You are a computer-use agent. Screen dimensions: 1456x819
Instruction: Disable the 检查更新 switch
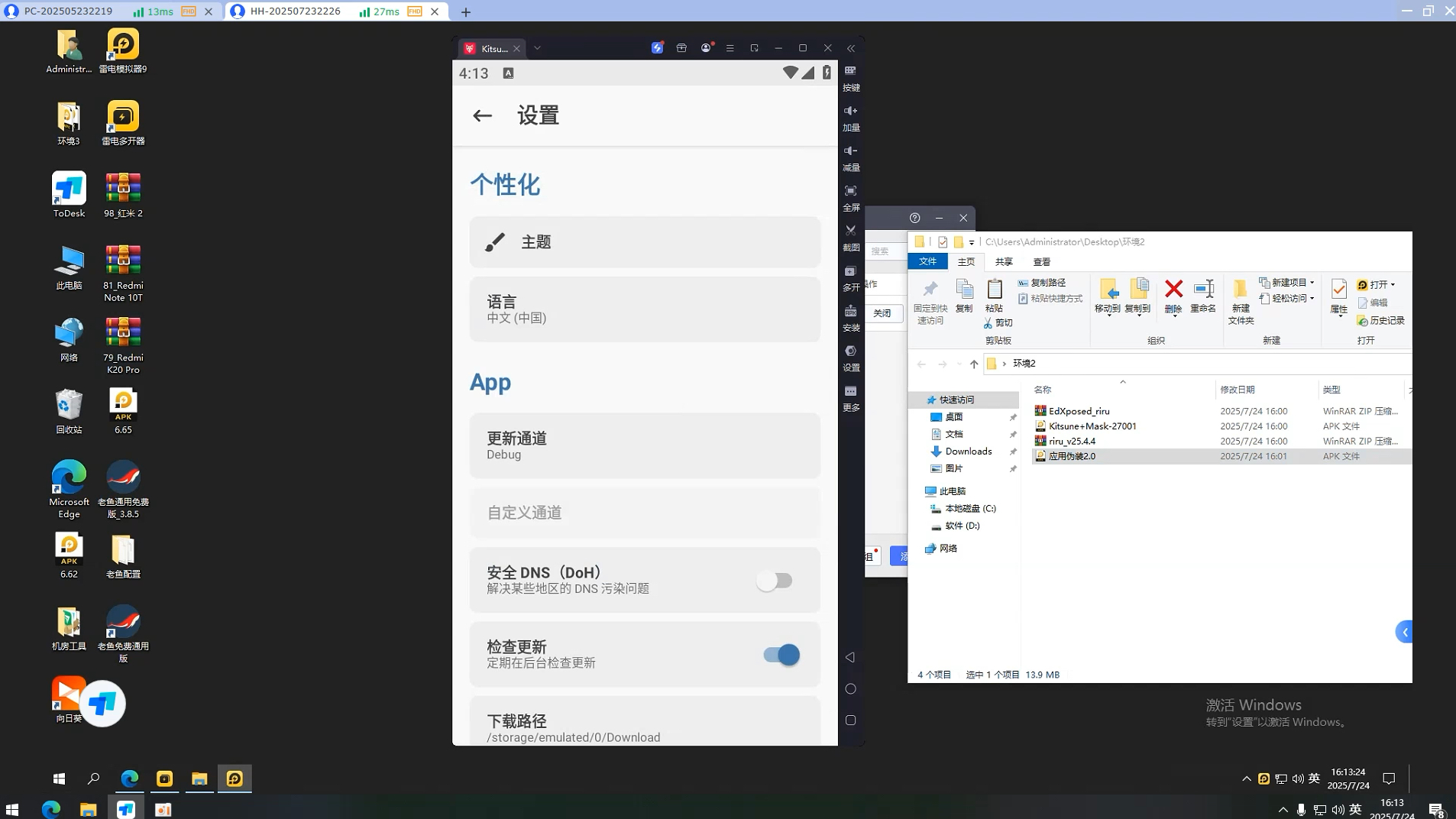781,655
